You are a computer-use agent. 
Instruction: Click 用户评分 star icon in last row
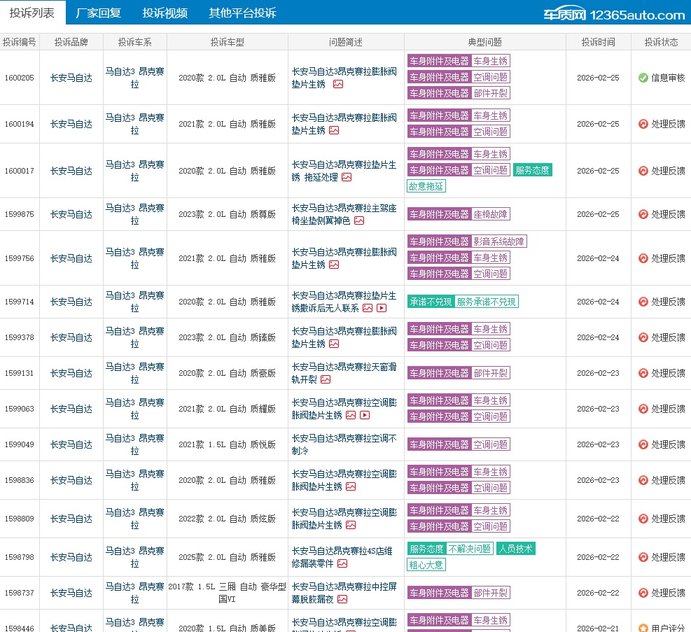(x=643, y=627)
